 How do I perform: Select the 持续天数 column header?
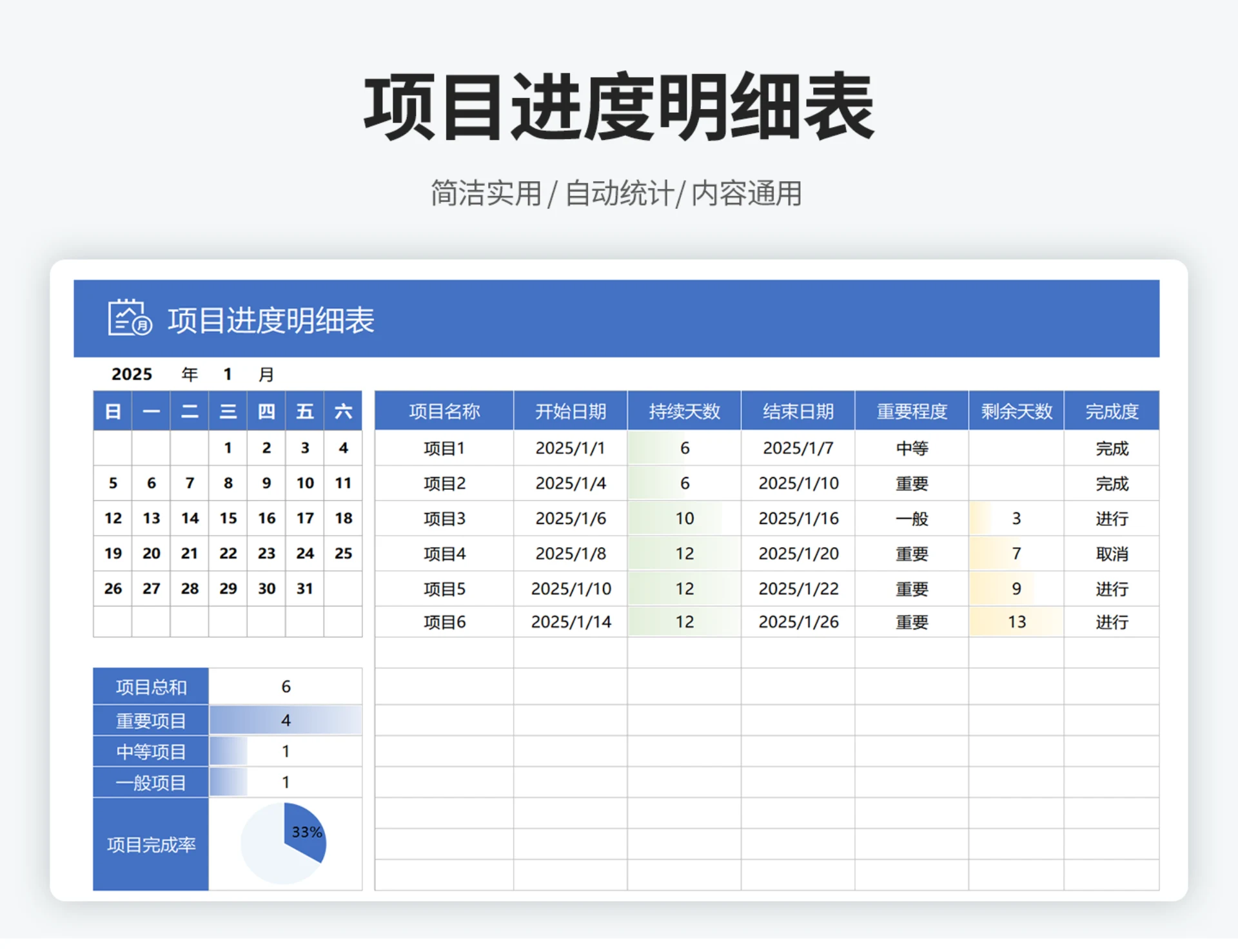[683, 411]
